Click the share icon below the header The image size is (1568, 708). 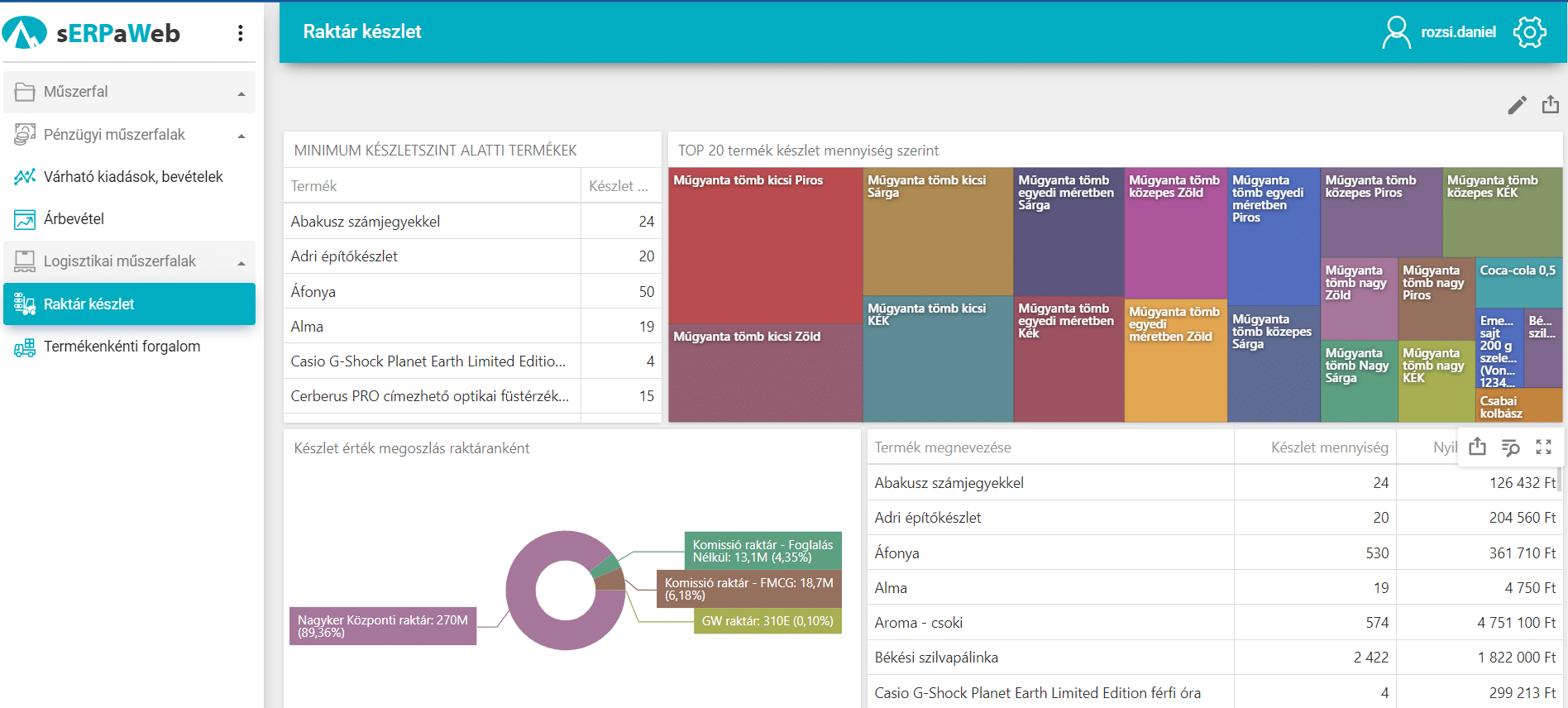pyautogui.click(x=1550, y=104)
